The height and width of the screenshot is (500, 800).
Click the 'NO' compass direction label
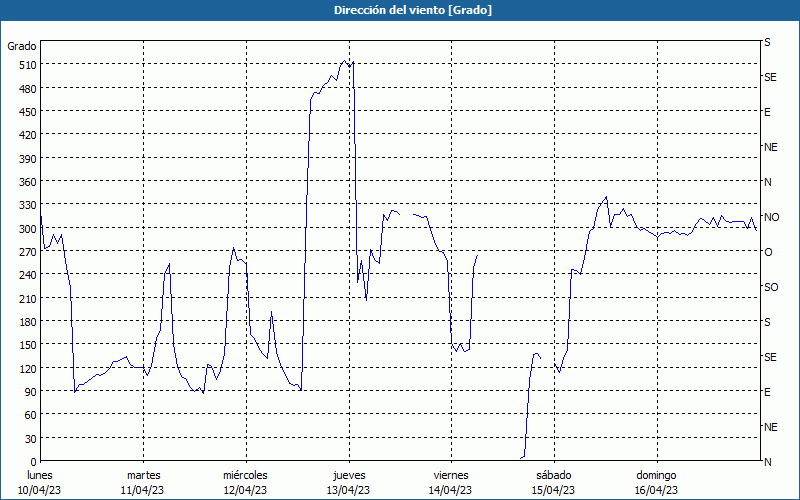(x=771, y=217)
